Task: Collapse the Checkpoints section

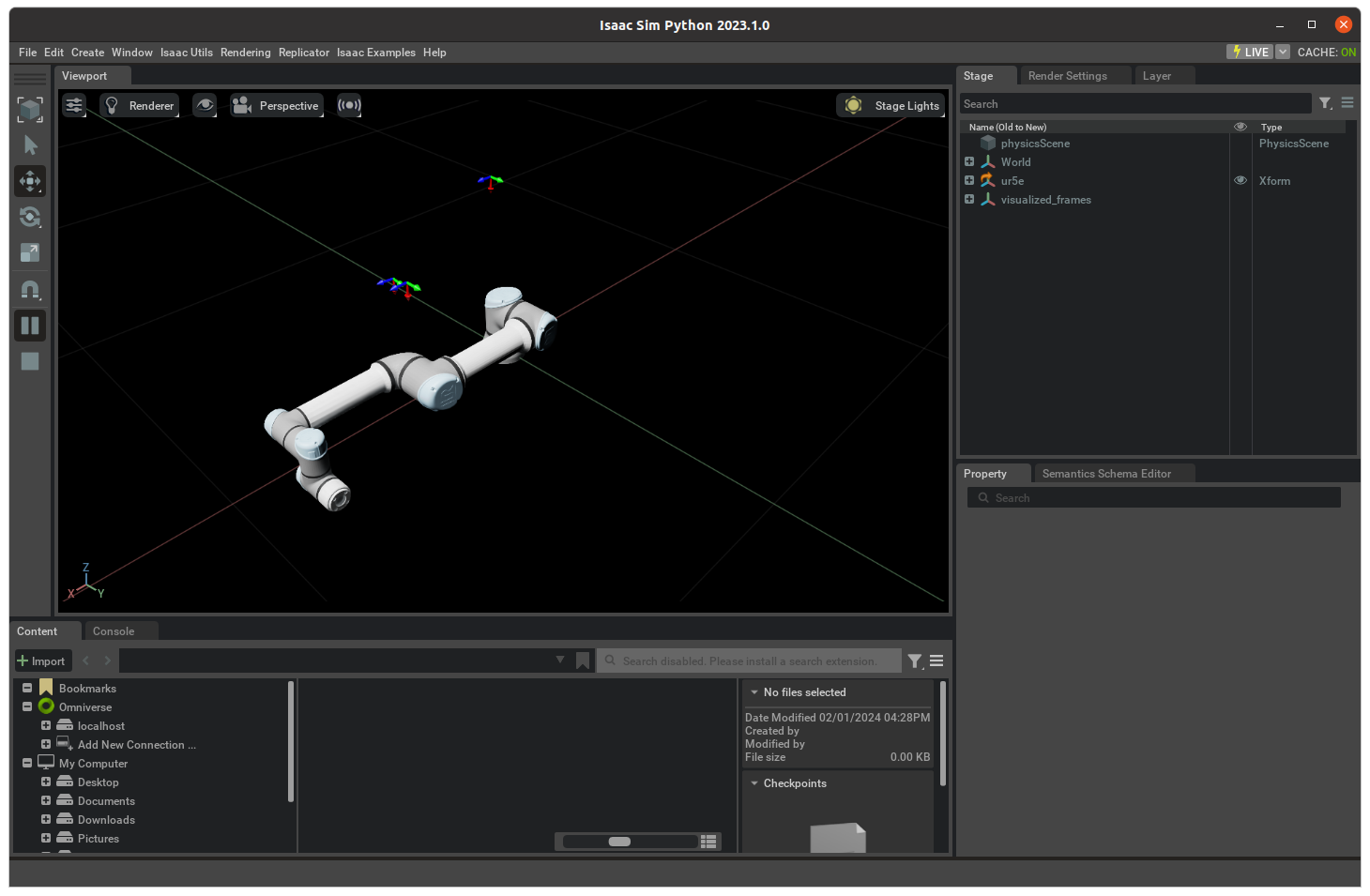Action: 753,783
